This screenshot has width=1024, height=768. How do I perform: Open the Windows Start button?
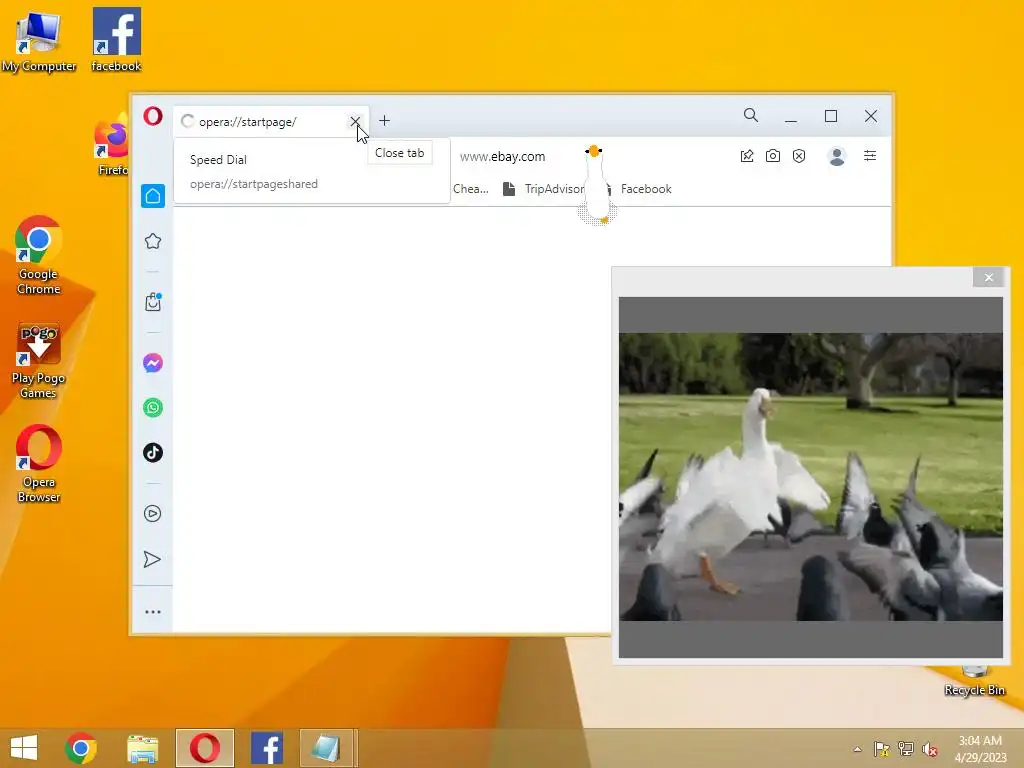[x=24, y=748]
